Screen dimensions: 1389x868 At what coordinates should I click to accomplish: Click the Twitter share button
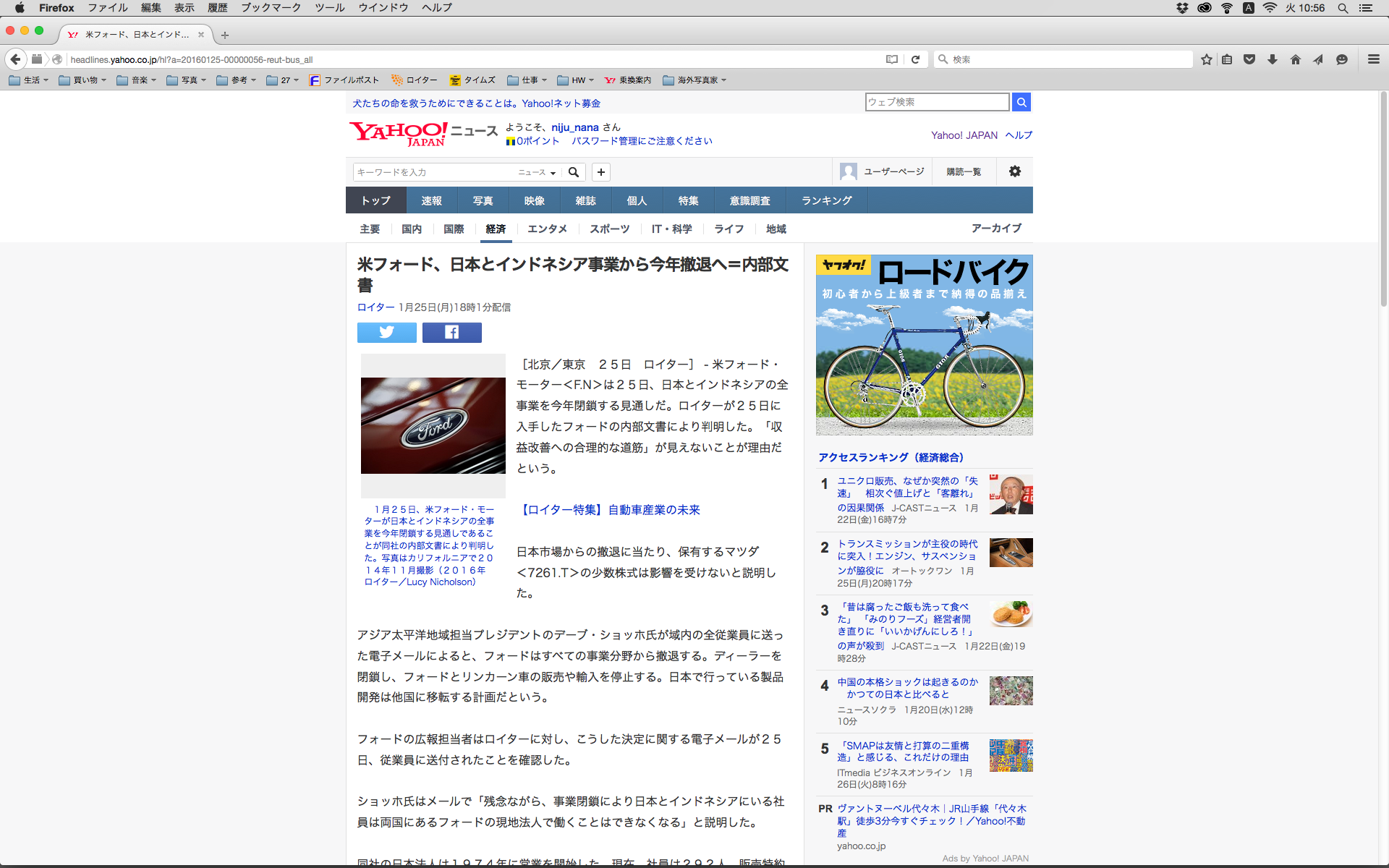[x=386, y=332]
